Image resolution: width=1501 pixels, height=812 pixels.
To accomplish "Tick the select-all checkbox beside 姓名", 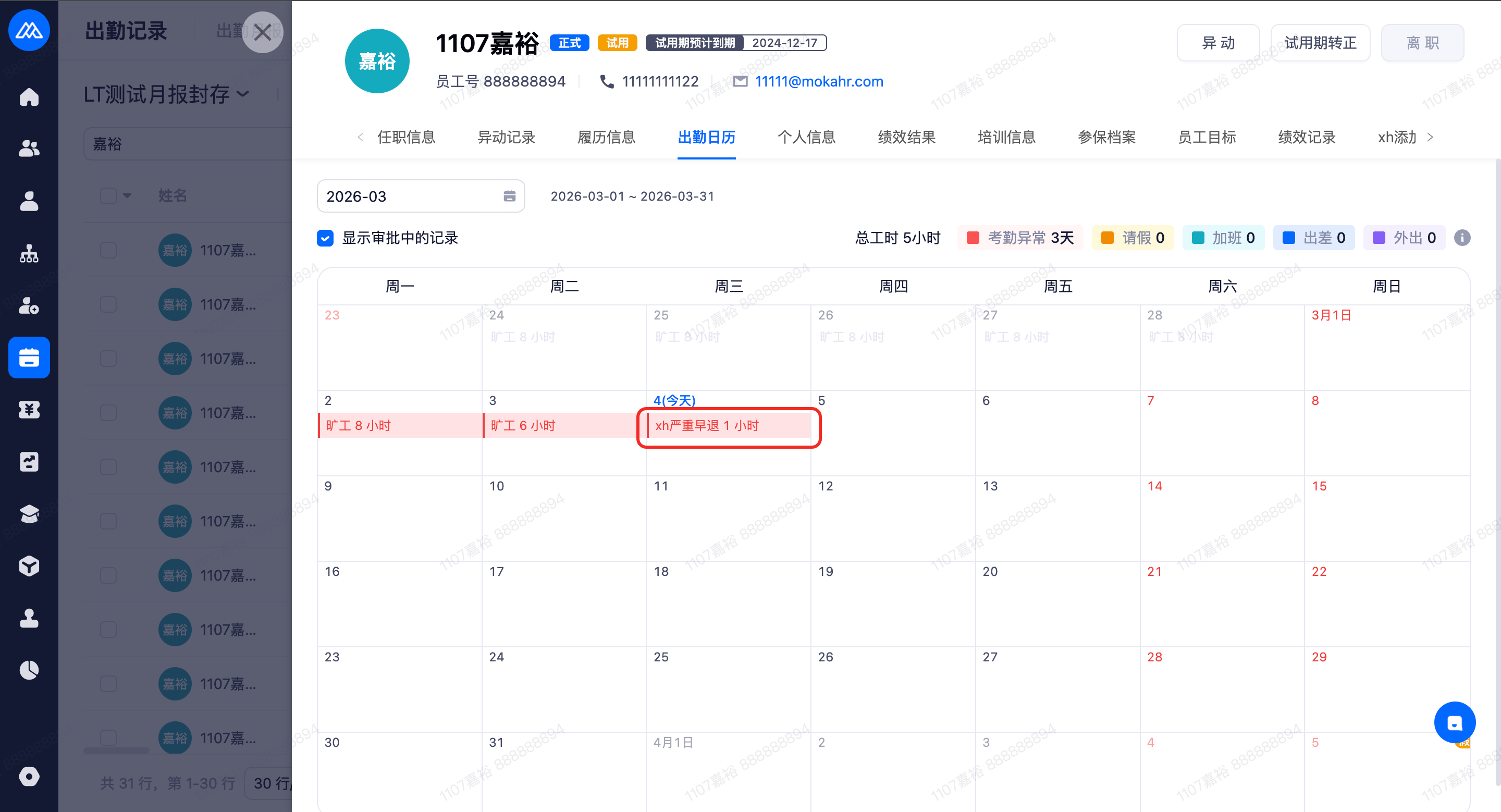I will tap(108, 196).
